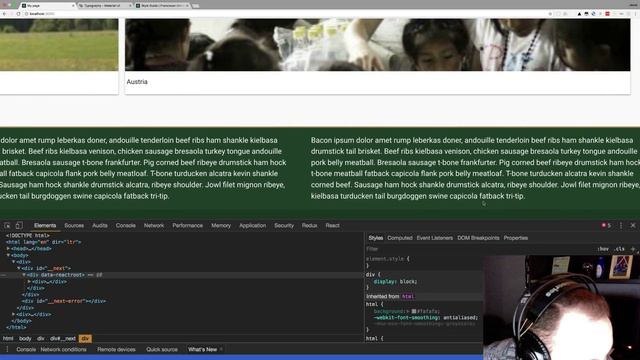The width and height of the screenshot is (640, 360).
Task: Collapse the div data-reactroot node
Action: [24, 275]
